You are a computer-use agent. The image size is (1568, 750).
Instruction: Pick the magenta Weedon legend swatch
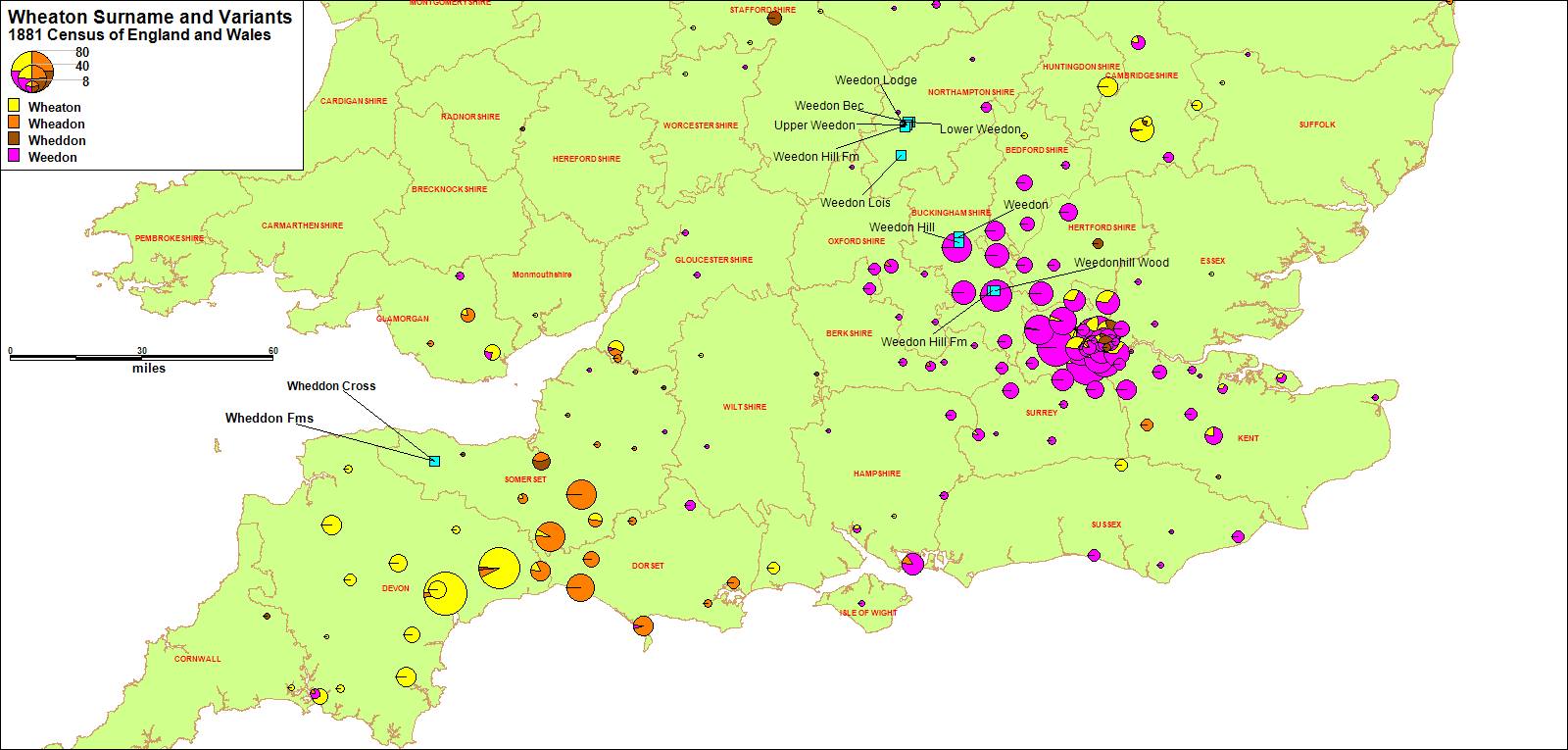tap(15, 156)
